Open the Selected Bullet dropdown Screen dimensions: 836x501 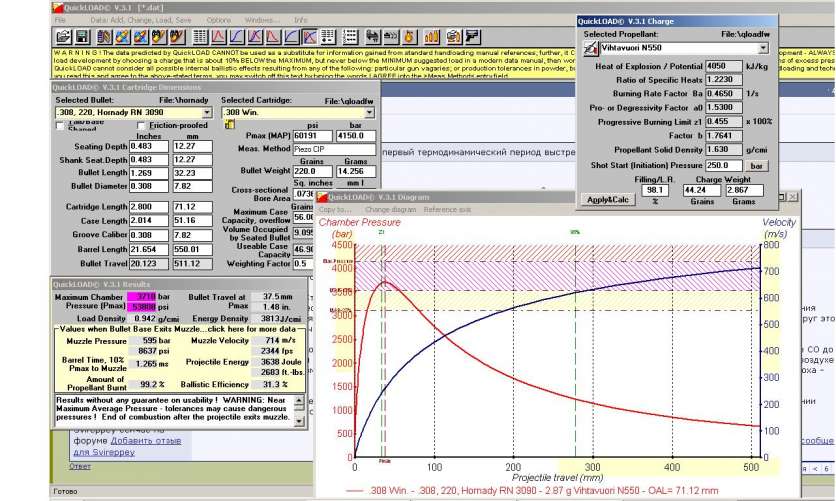tap(206, 113)
